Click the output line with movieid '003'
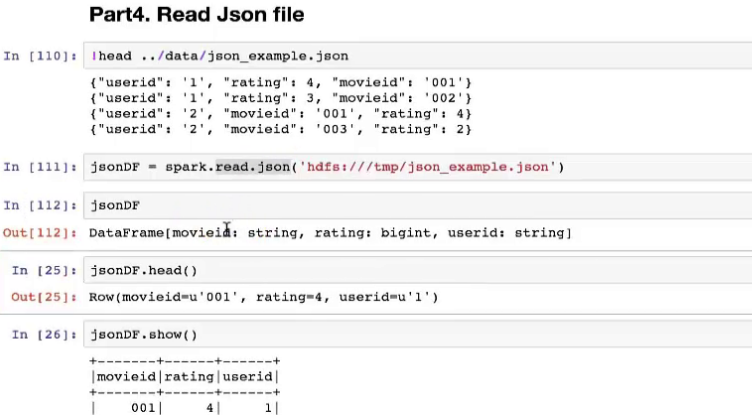 281,129
